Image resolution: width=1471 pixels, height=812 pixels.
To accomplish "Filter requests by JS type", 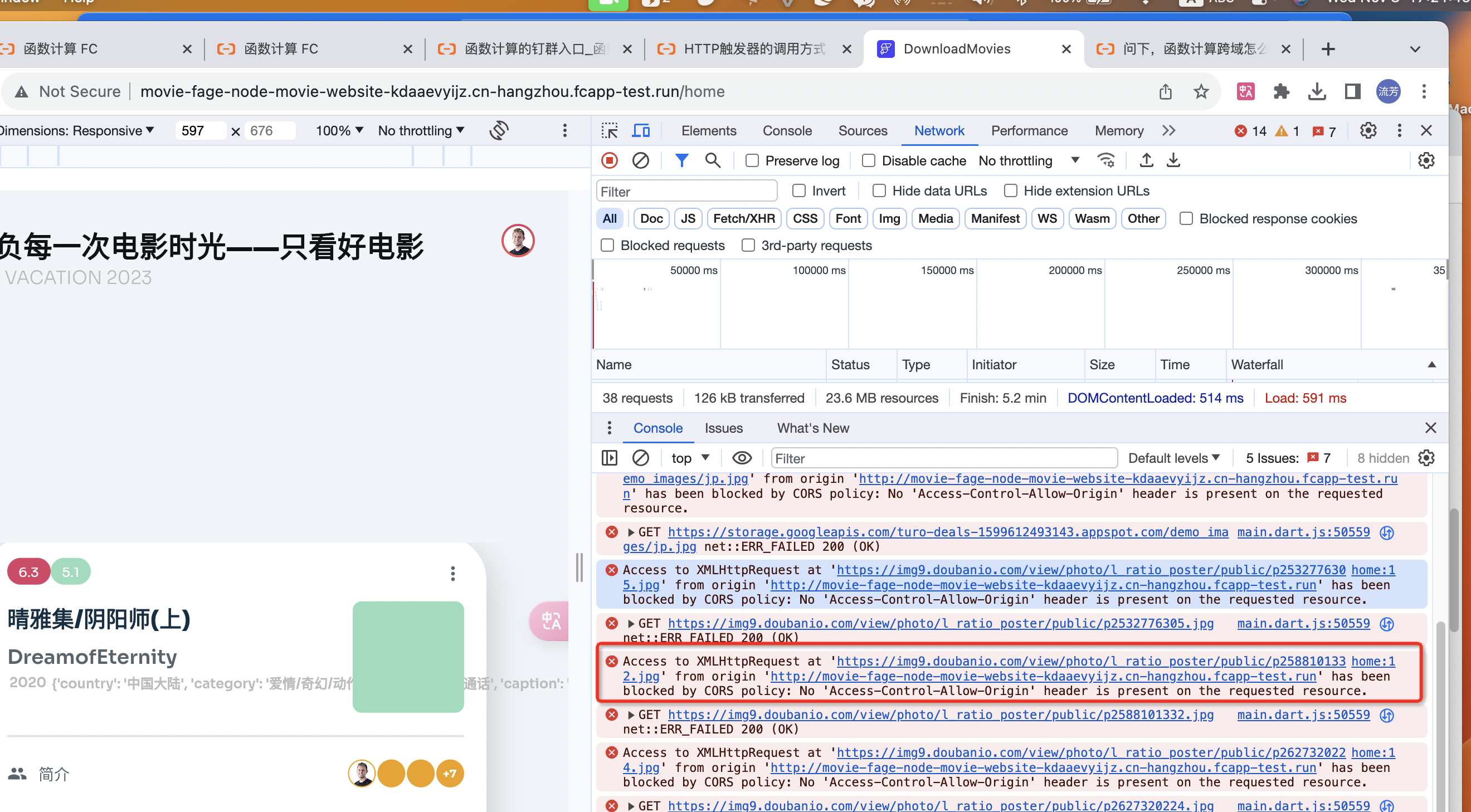I will pos(688,218).
